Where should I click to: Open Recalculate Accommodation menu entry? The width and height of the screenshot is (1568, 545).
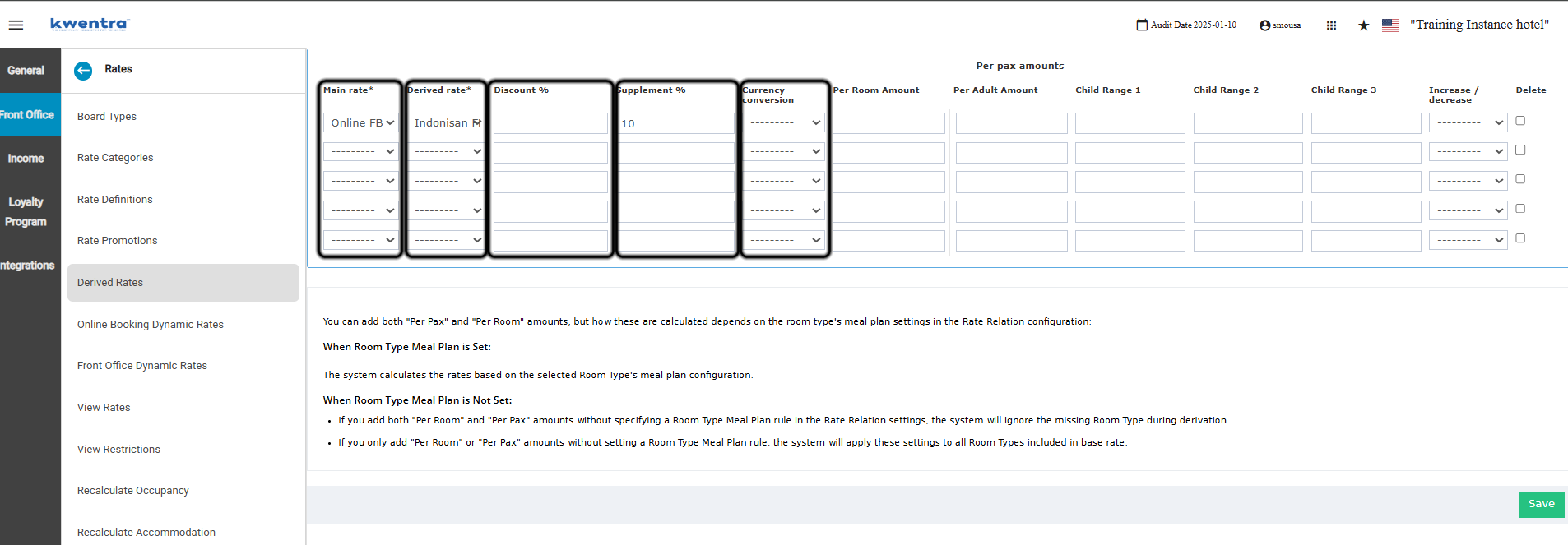pos(146,533)
